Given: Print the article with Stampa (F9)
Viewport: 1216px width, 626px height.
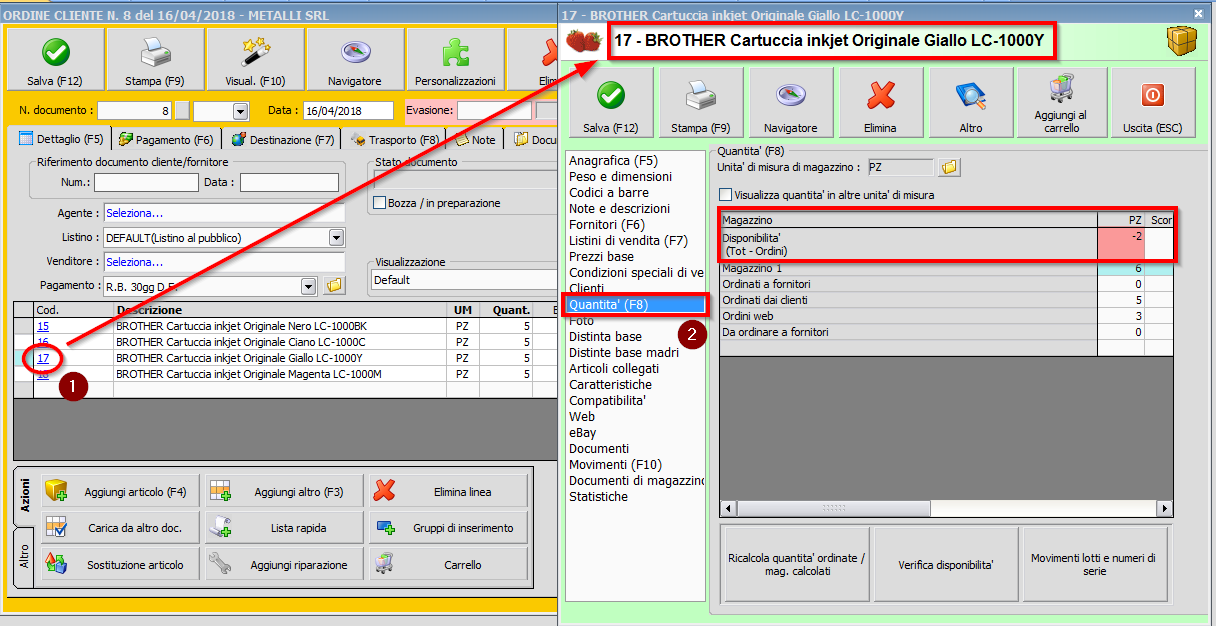Looking at the screenshot, I should pyautogui.click(x=701, y=102).
